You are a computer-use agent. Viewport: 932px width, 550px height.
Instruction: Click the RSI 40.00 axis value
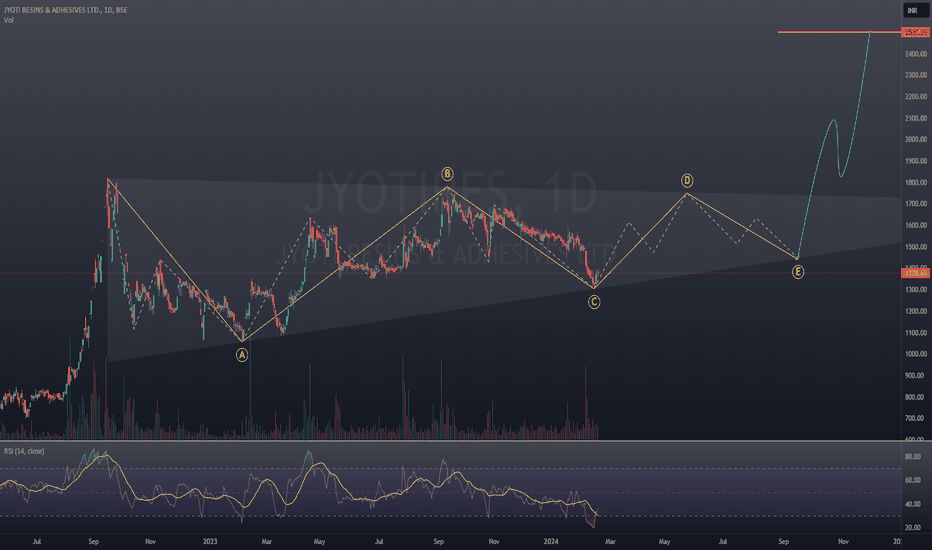point(913,504)
